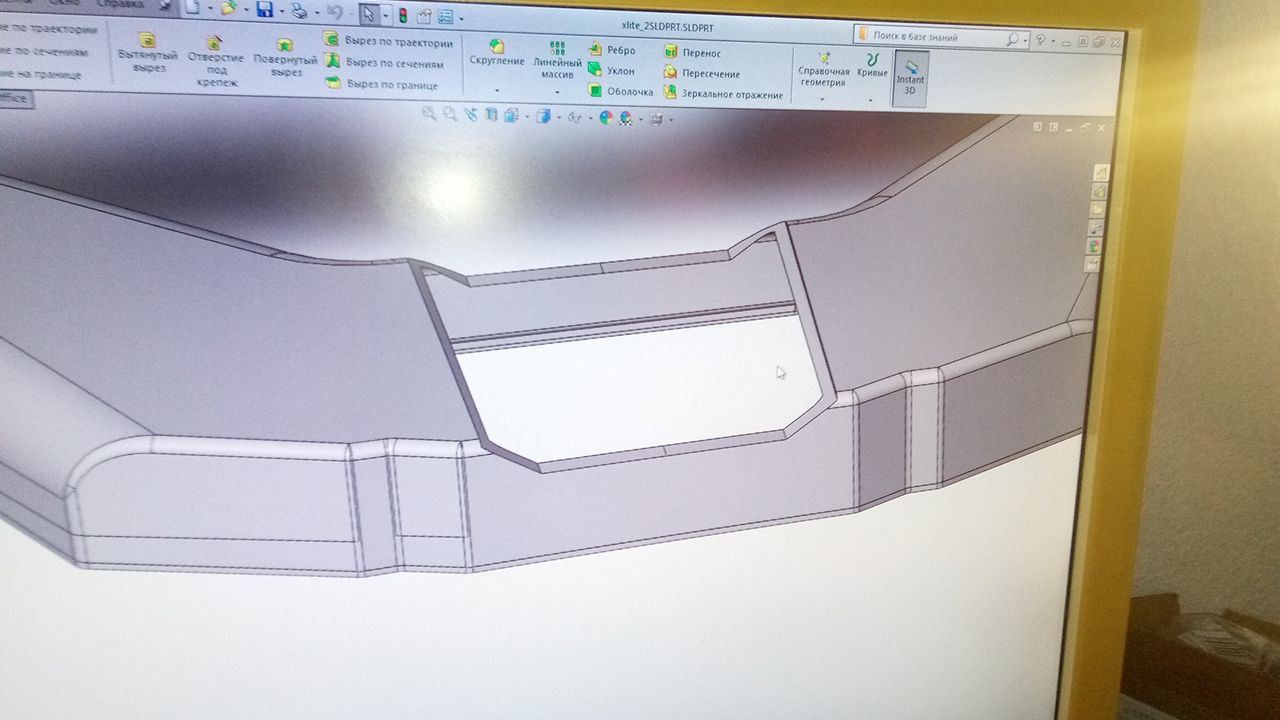Screen dimensions: 1280x720
Task: Click the Zoom to Area icon
Action: tap(450, 114)
